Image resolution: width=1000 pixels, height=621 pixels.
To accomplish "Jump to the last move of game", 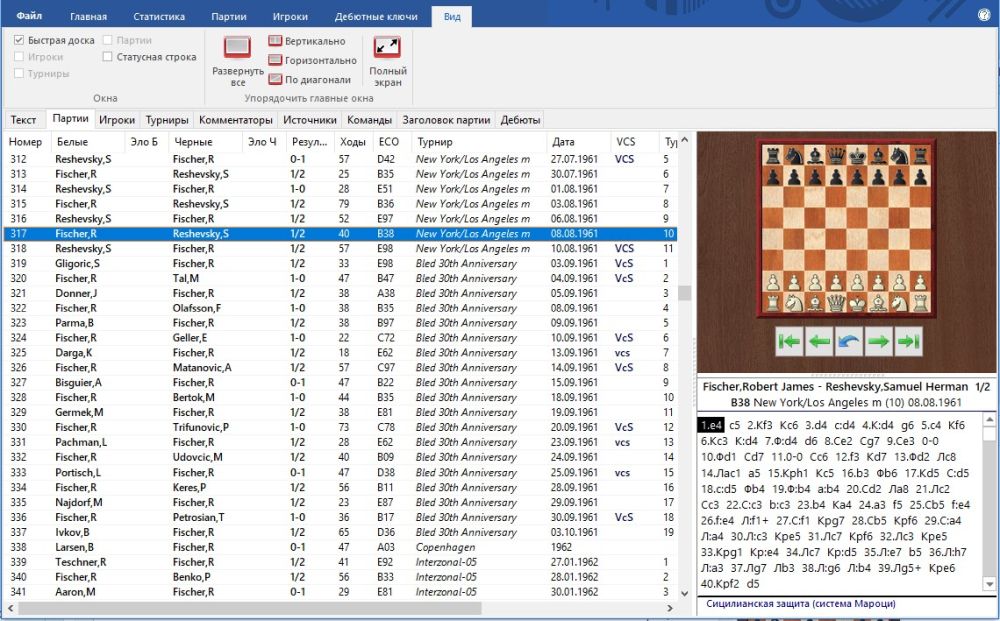I will click(908, 341).
